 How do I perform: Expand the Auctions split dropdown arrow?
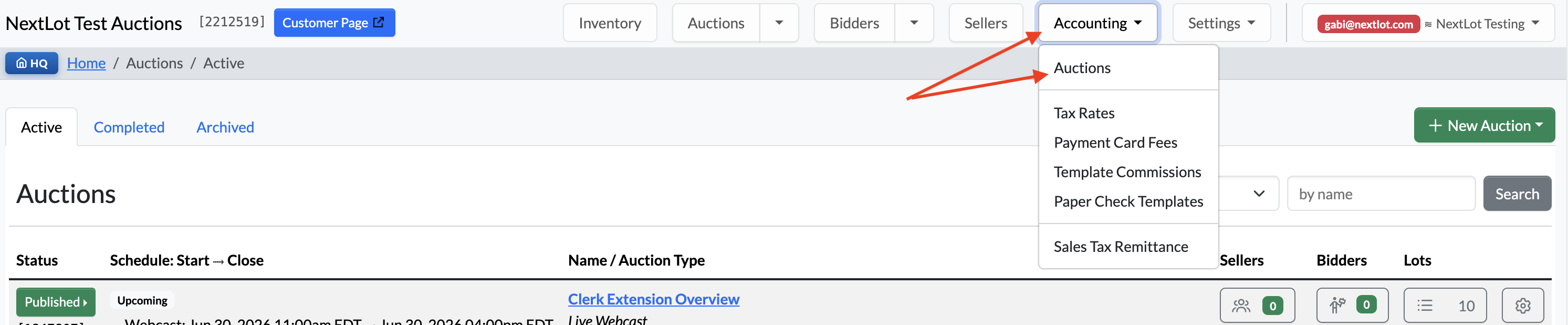(x=779, y=23)
